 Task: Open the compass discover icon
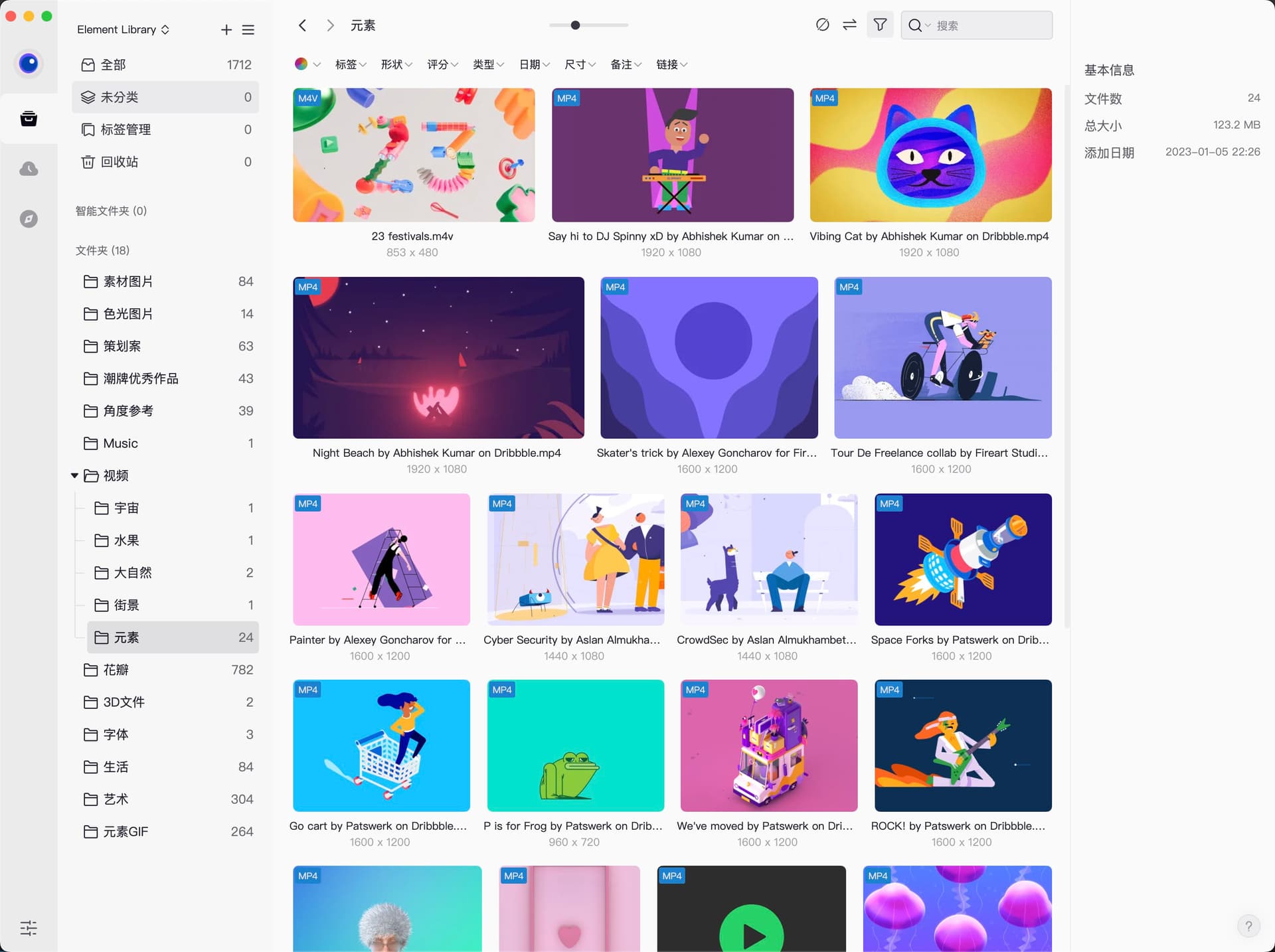(x=29, y=219)
